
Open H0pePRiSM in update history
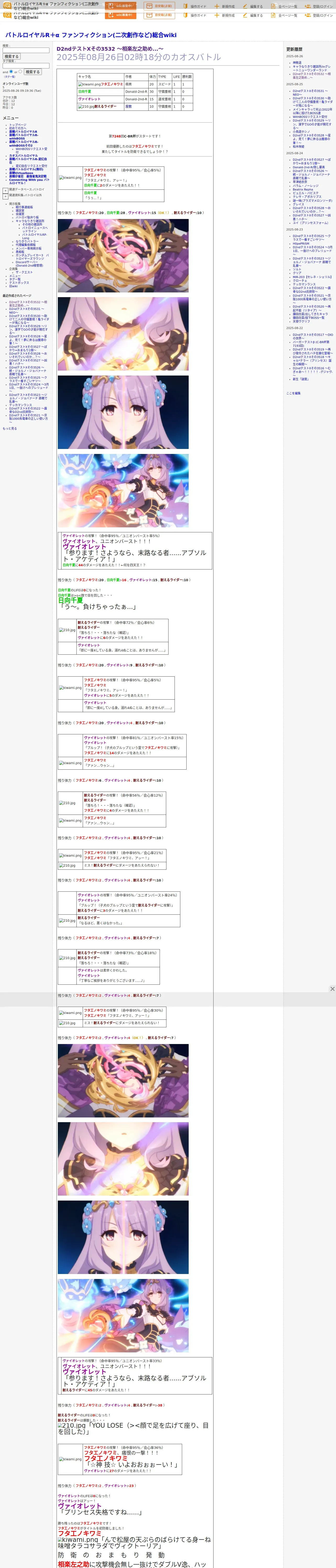(x=301, y=244)
